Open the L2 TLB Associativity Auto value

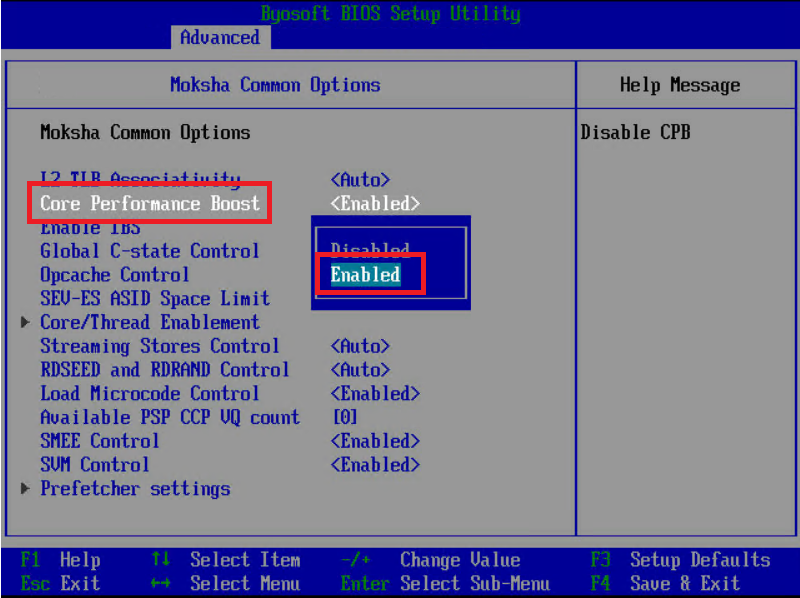point(360,179)
